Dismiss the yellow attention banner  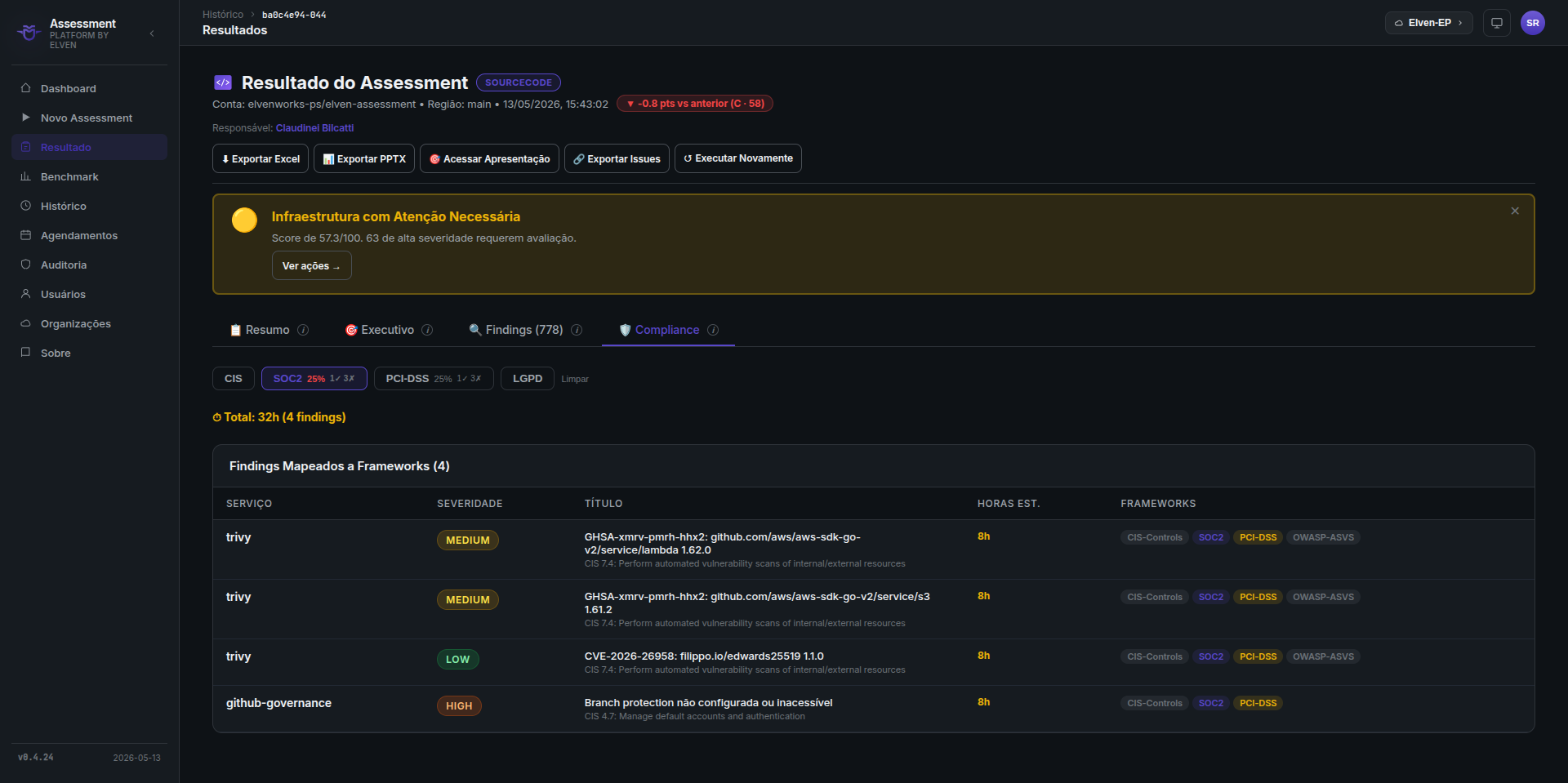tap(1515, 211)
